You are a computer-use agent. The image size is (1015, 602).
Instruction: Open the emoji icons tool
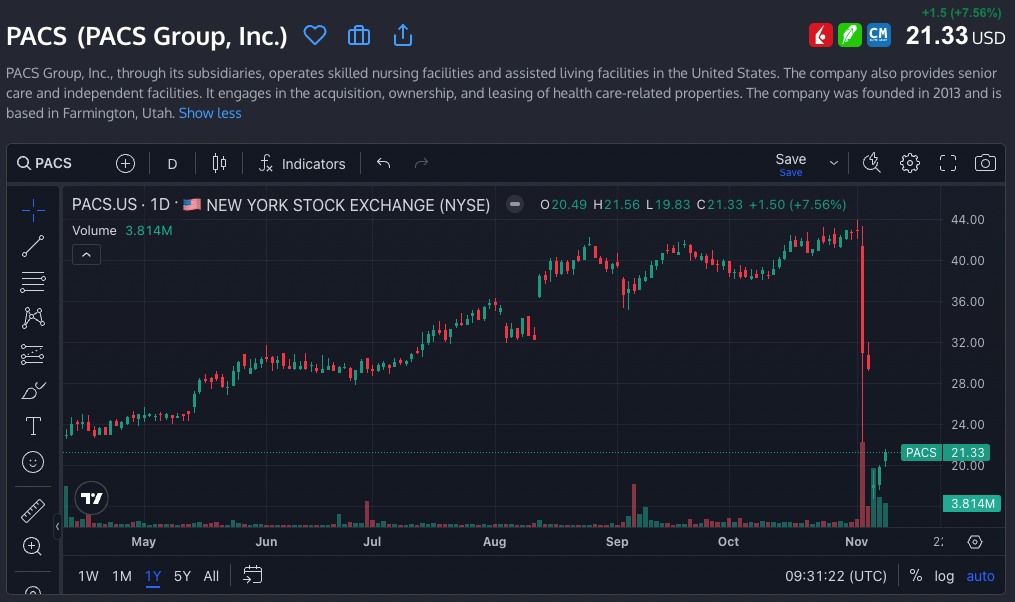[33, 462]
